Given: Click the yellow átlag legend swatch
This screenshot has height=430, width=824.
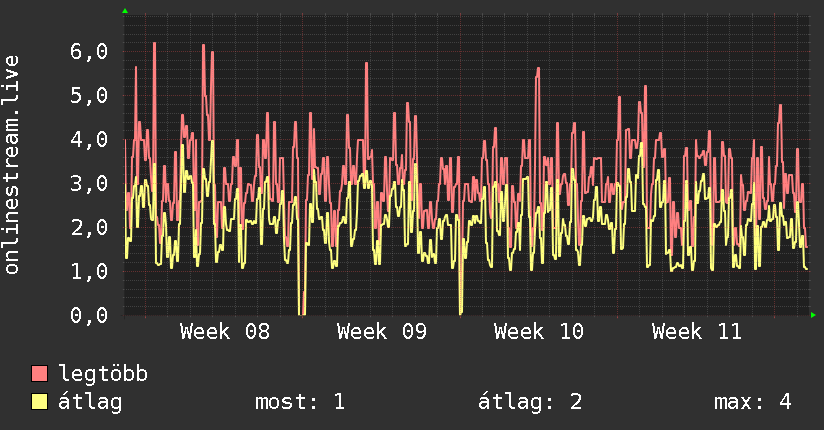Looking at the screenshot, I should coord(39,401).
